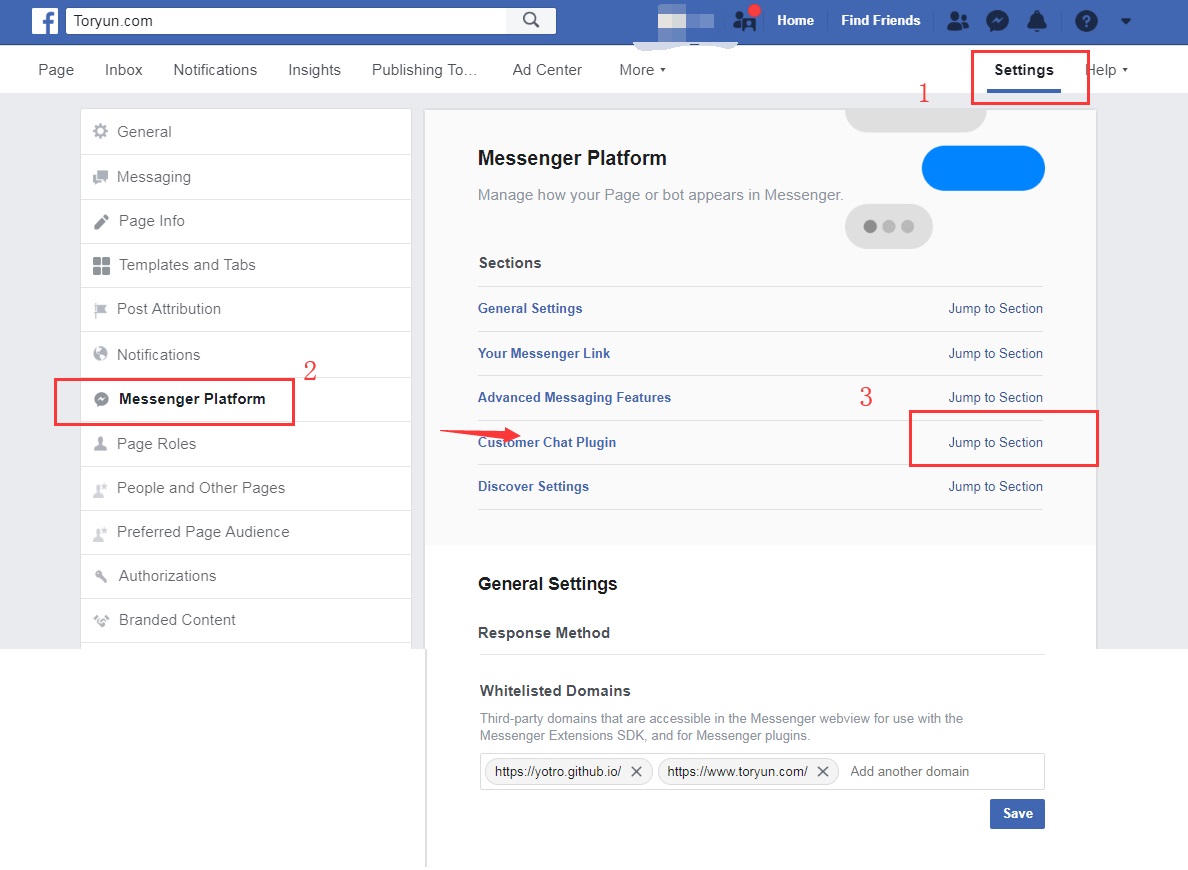Click the Facebook logo icon
The width and height of the screenshot is (1188, 870).
pyautogui.click(x=45, y=21)
